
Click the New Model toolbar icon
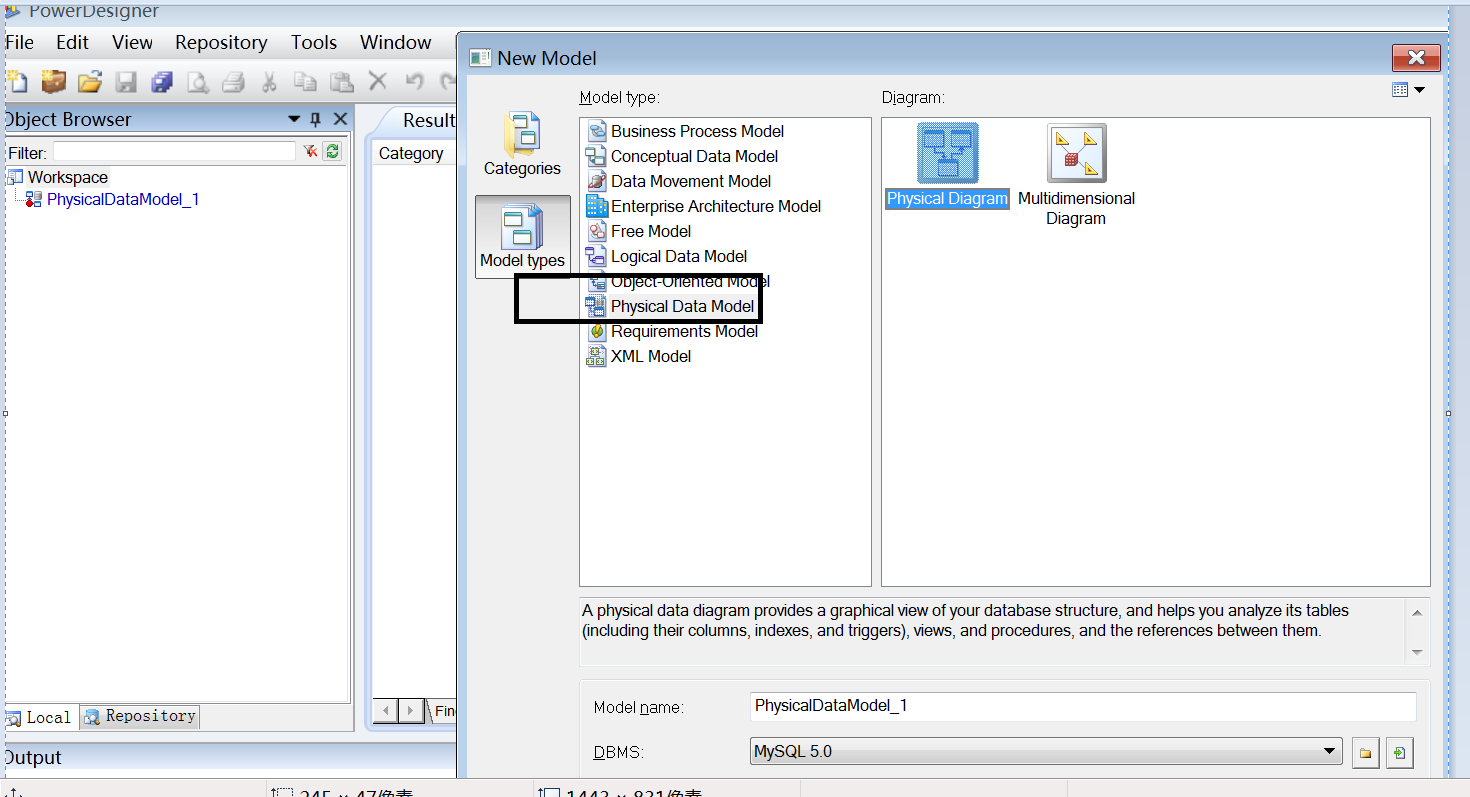tap(16, 81)
